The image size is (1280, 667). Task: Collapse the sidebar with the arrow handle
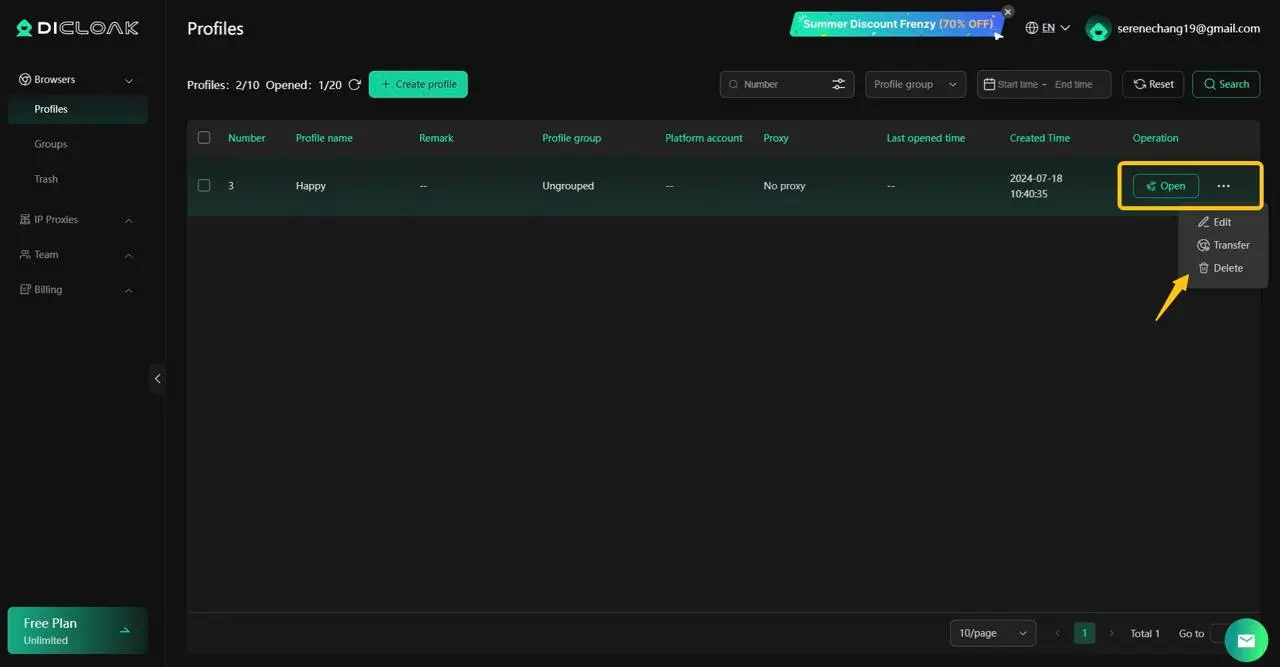[157, 379]
